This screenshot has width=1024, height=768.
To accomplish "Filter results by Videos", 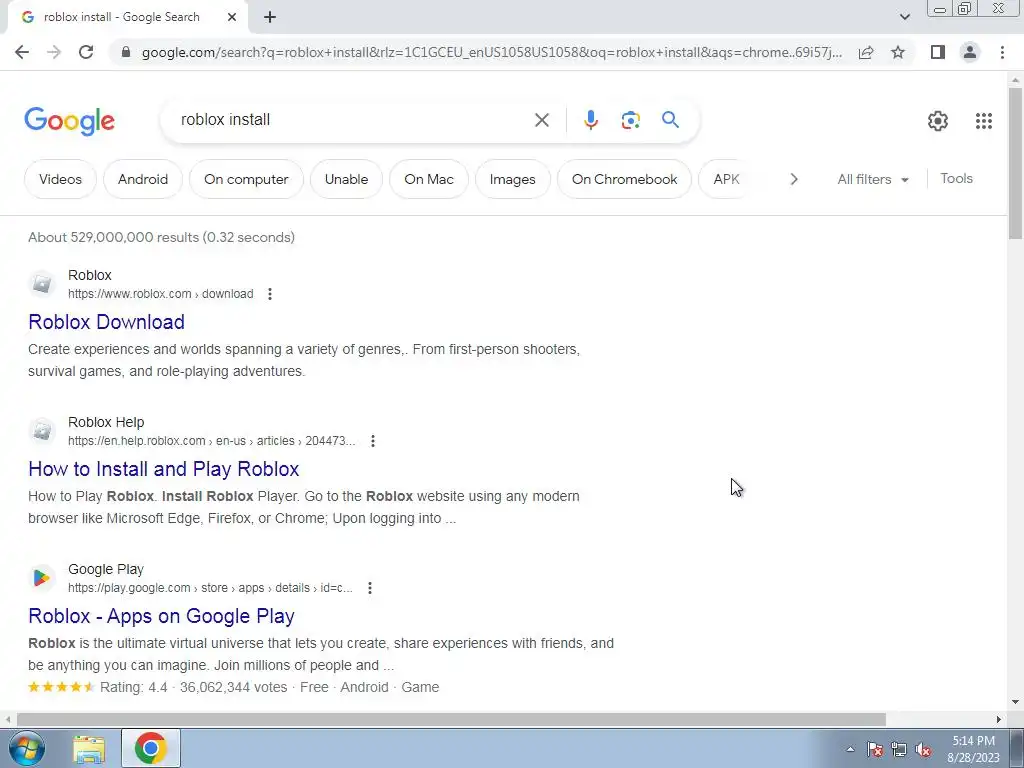I will 60,179.
